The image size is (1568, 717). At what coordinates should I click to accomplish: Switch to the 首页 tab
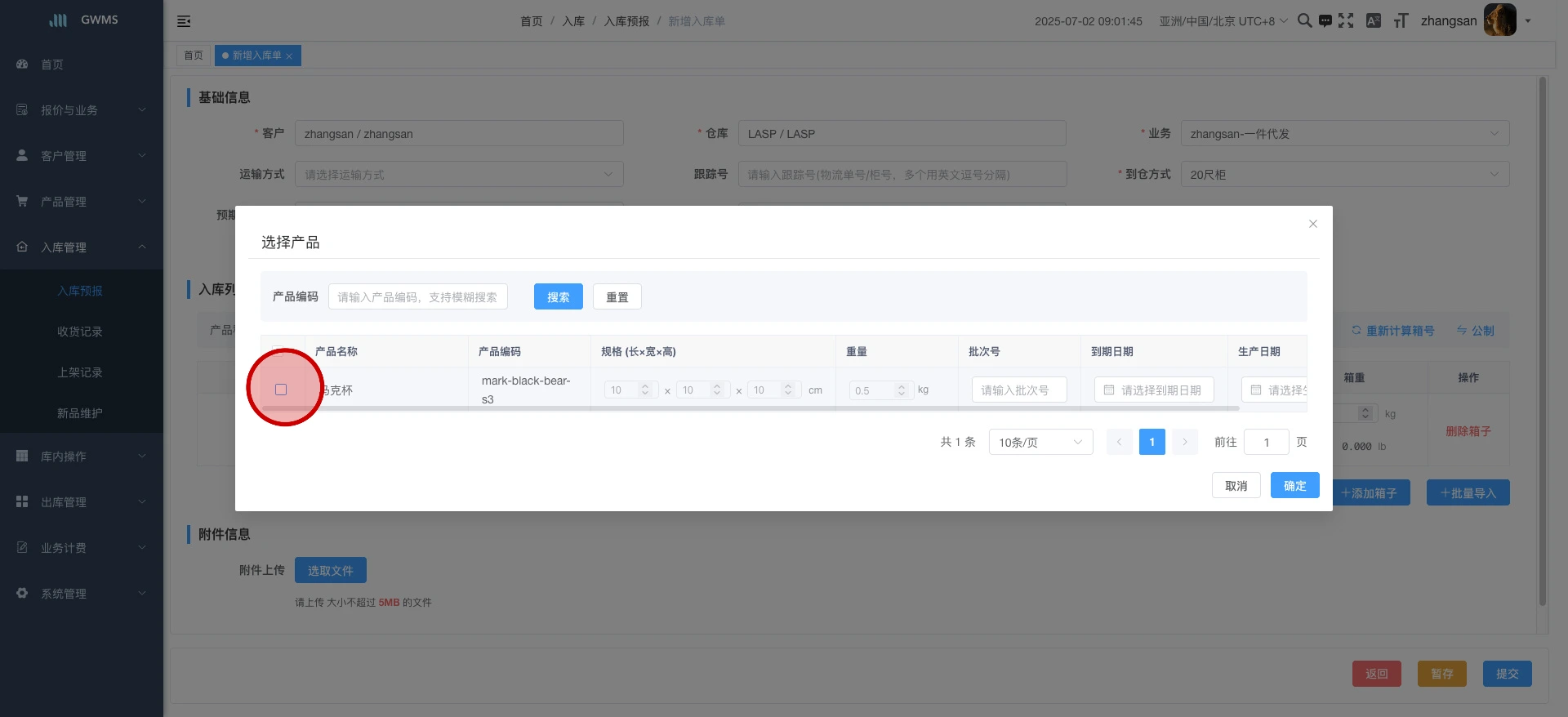[x=194, y=56]
